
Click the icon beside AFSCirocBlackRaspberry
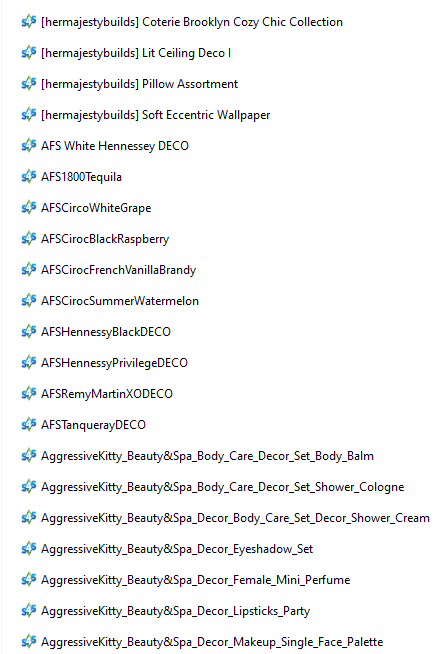pyautogui.click(x=29, y=238)
